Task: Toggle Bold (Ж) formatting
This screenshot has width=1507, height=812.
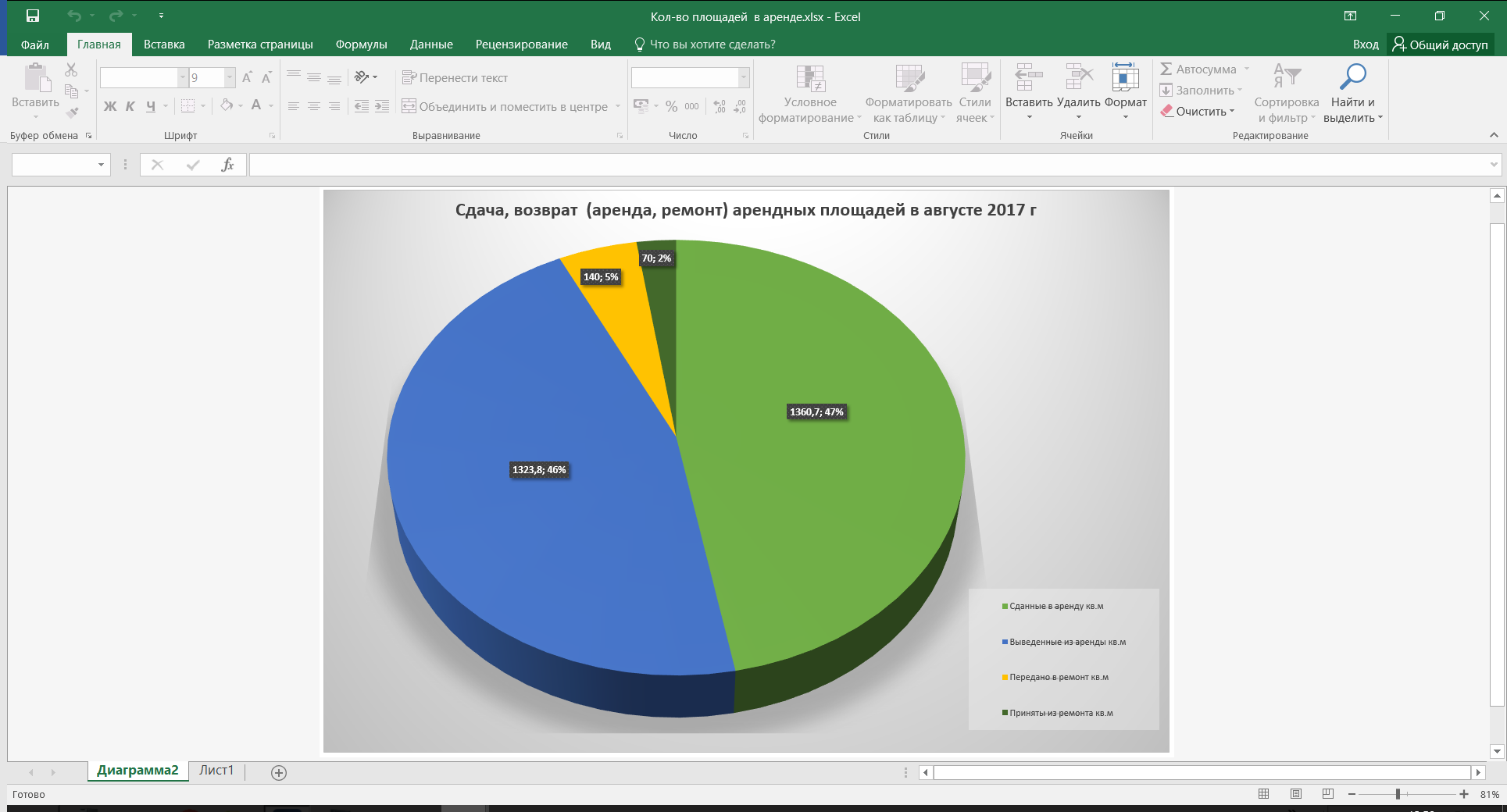Action: pyautogui.click(x=110, y=106)
